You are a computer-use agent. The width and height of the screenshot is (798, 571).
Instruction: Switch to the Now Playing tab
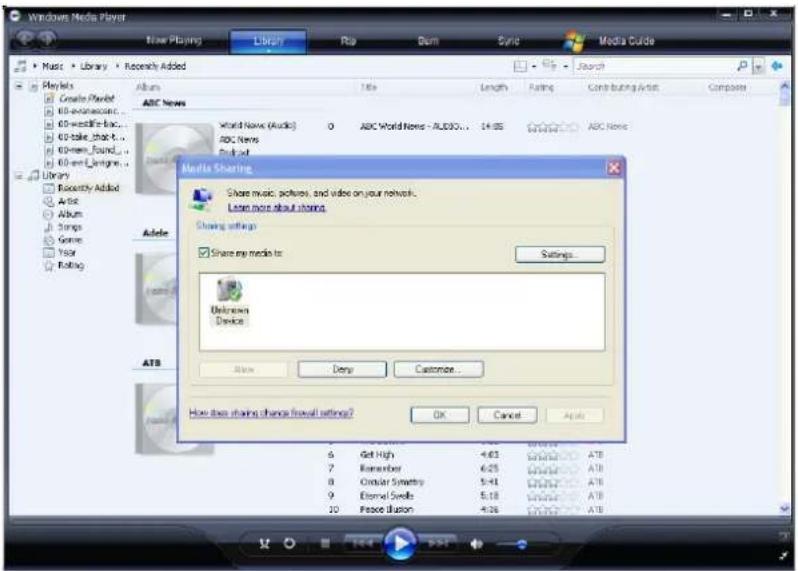(174, 40)
